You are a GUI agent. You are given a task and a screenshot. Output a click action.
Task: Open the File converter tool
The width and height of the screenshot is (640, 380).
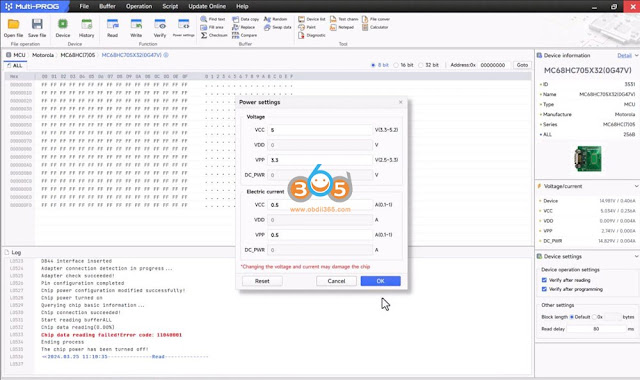(x=376, y=19)
